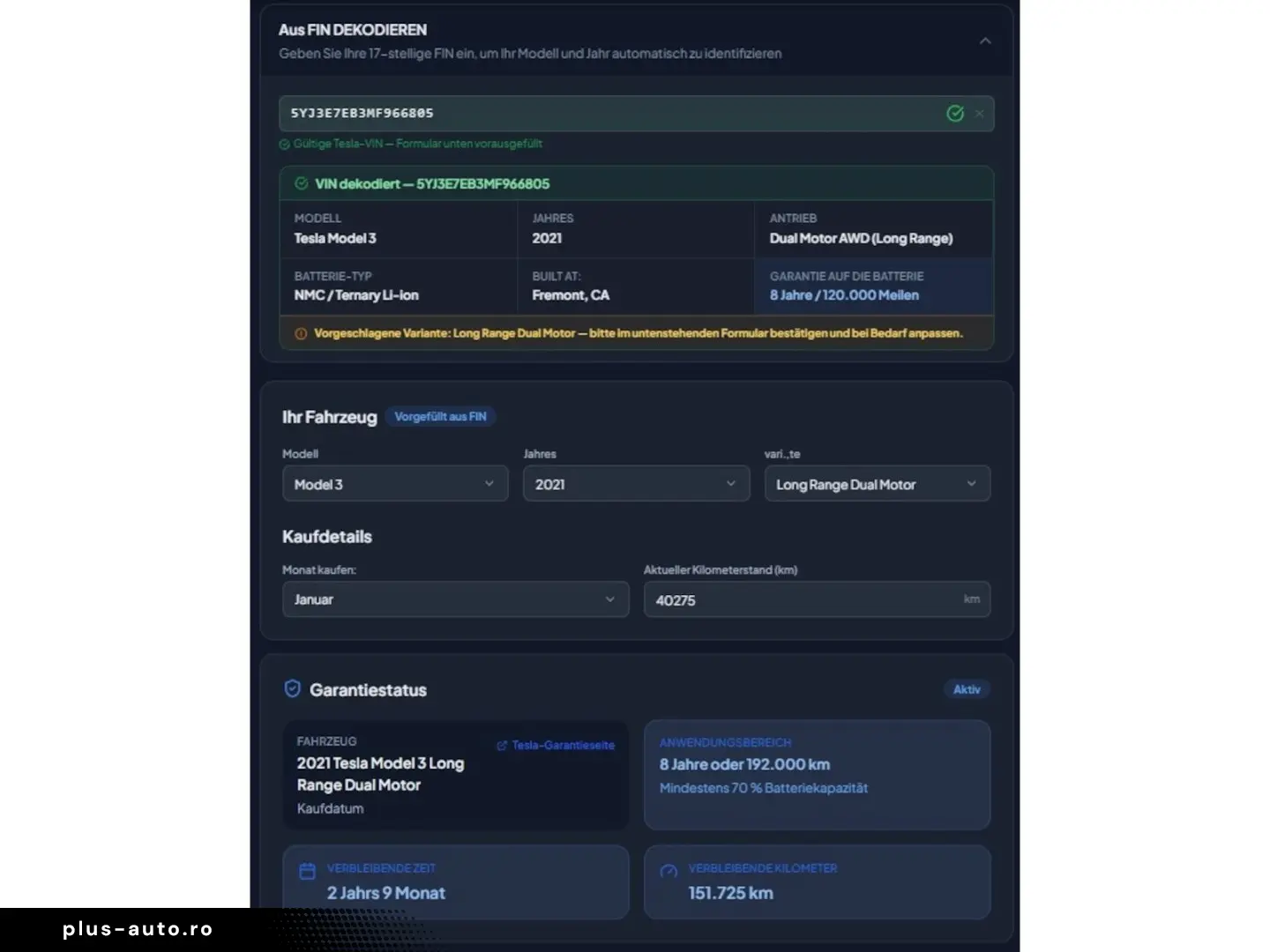Open the Long Range Dual Motor dropdown

tap(876, 484)
